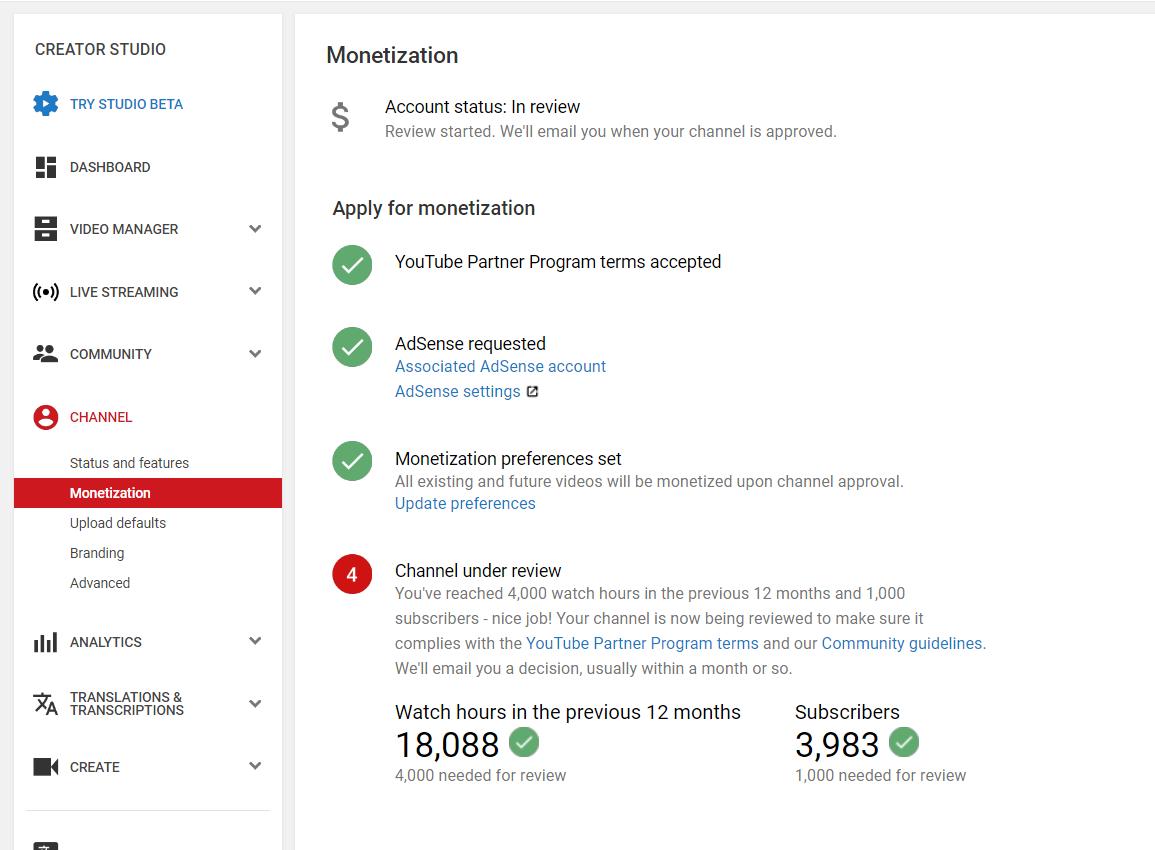Click the Dashboard grid icon

point(46,167)
